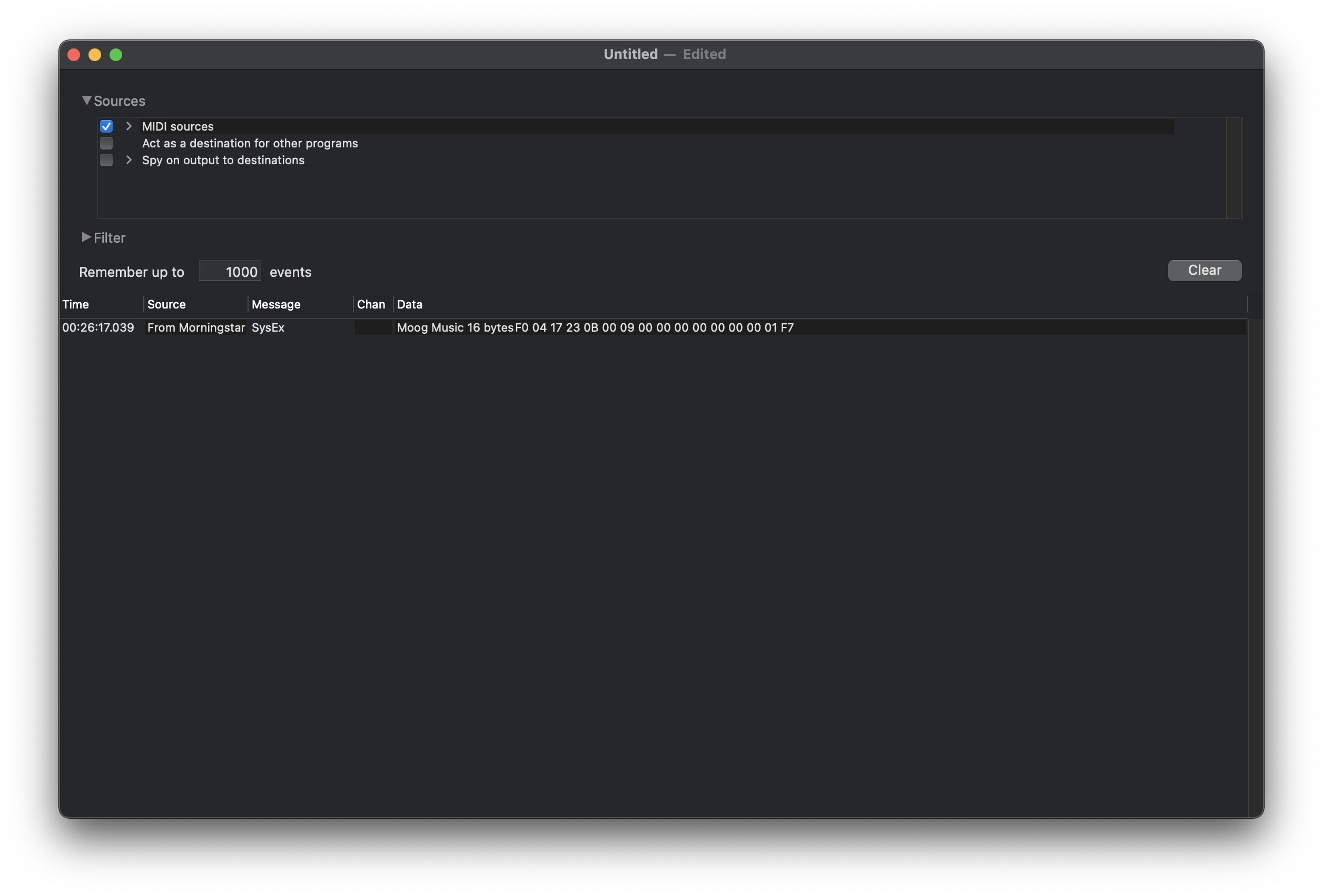Click the yellow minimize window button

(95, 55)
